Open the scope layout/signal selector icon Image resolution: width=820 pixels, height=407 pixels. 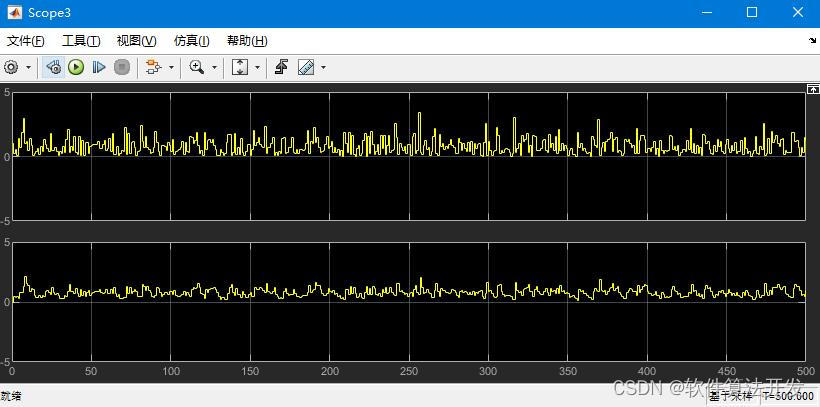click(154, 67)
